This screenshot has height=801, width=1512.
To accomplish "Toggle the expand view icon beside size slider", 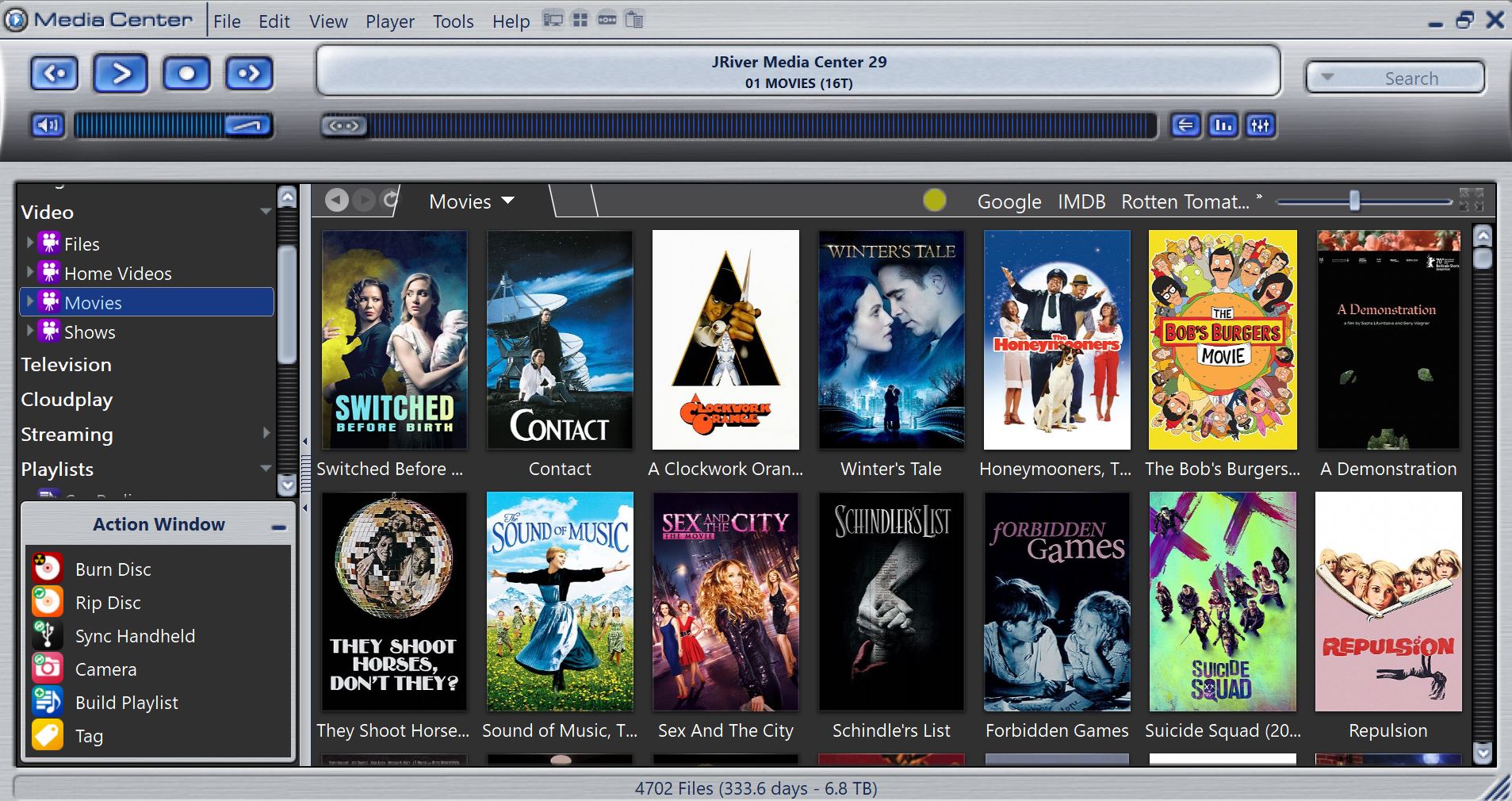I will click(1471, 200).
